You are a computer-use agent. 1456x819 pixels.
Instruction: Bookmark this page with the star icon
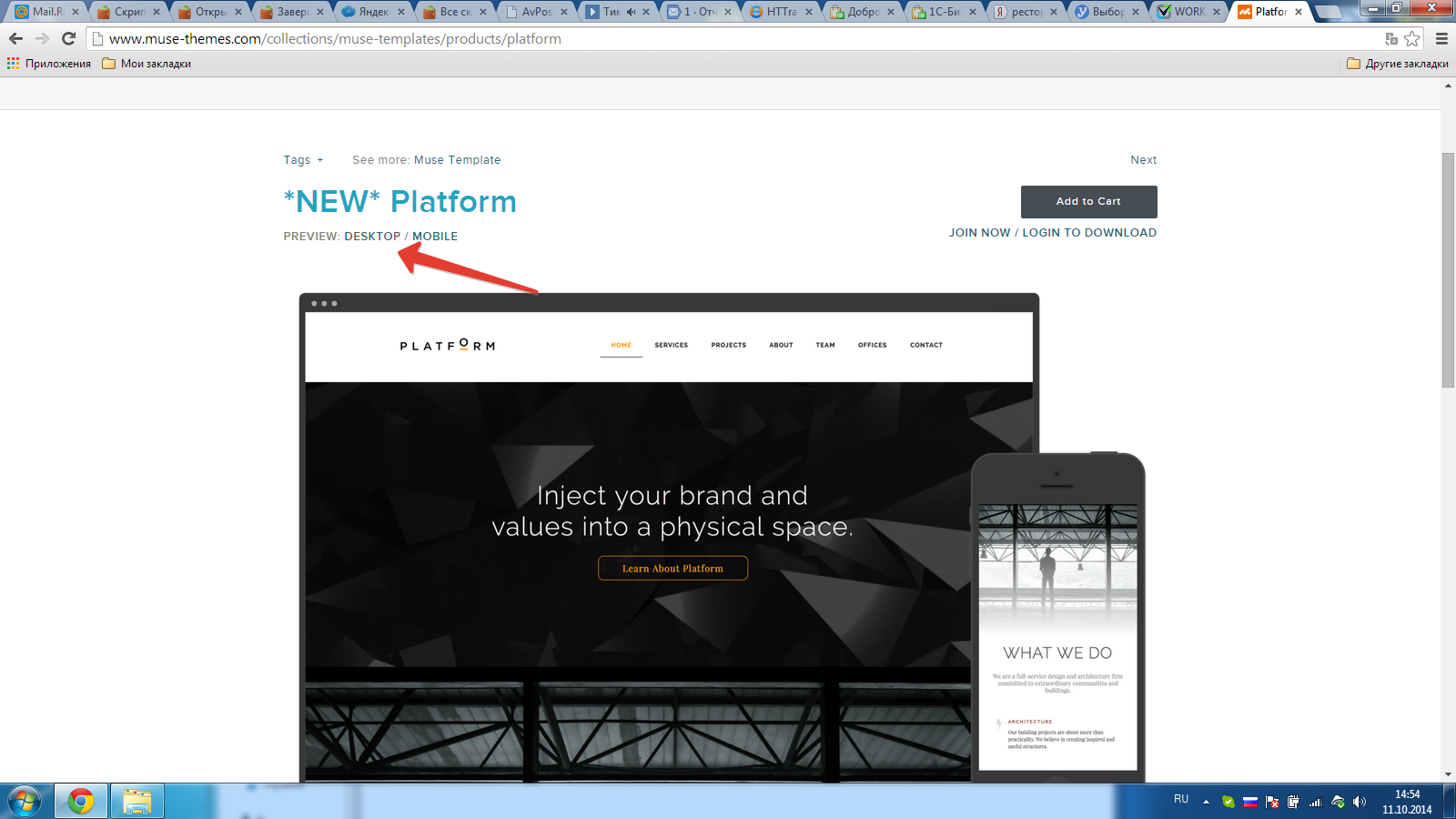[x=1412, y=38]
